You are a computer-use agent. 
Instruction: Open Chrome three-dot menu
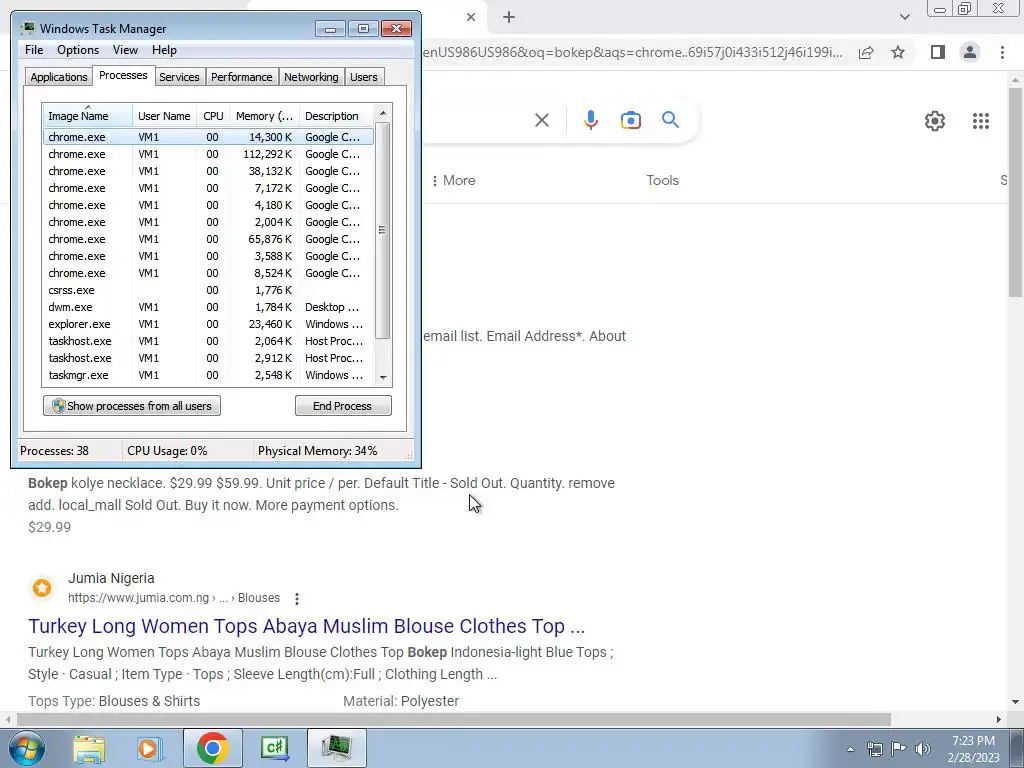coord(1002,52)
